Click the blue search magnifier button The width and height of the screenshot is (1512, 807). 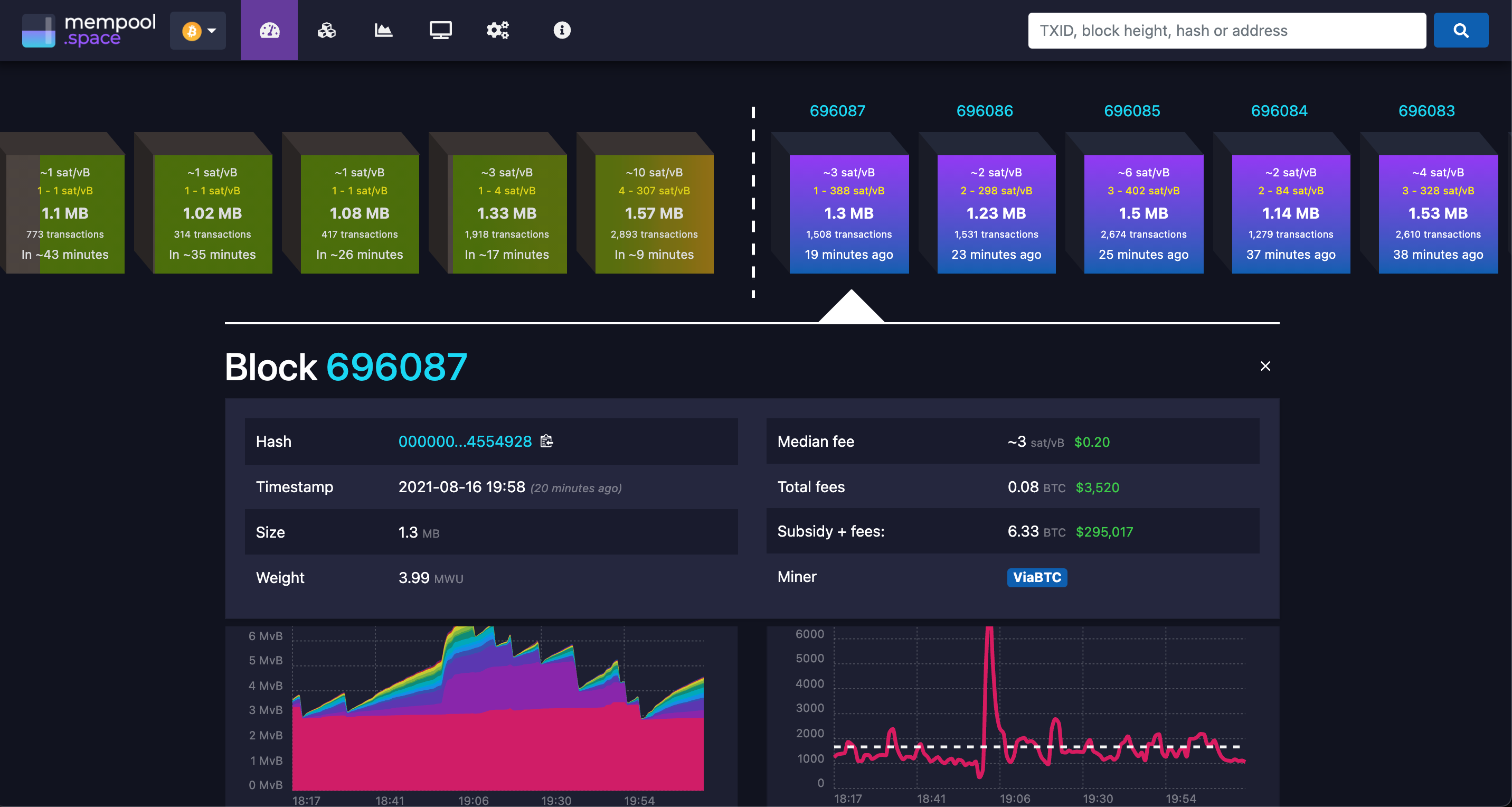pyautogui.click(x=1461, y=31)
